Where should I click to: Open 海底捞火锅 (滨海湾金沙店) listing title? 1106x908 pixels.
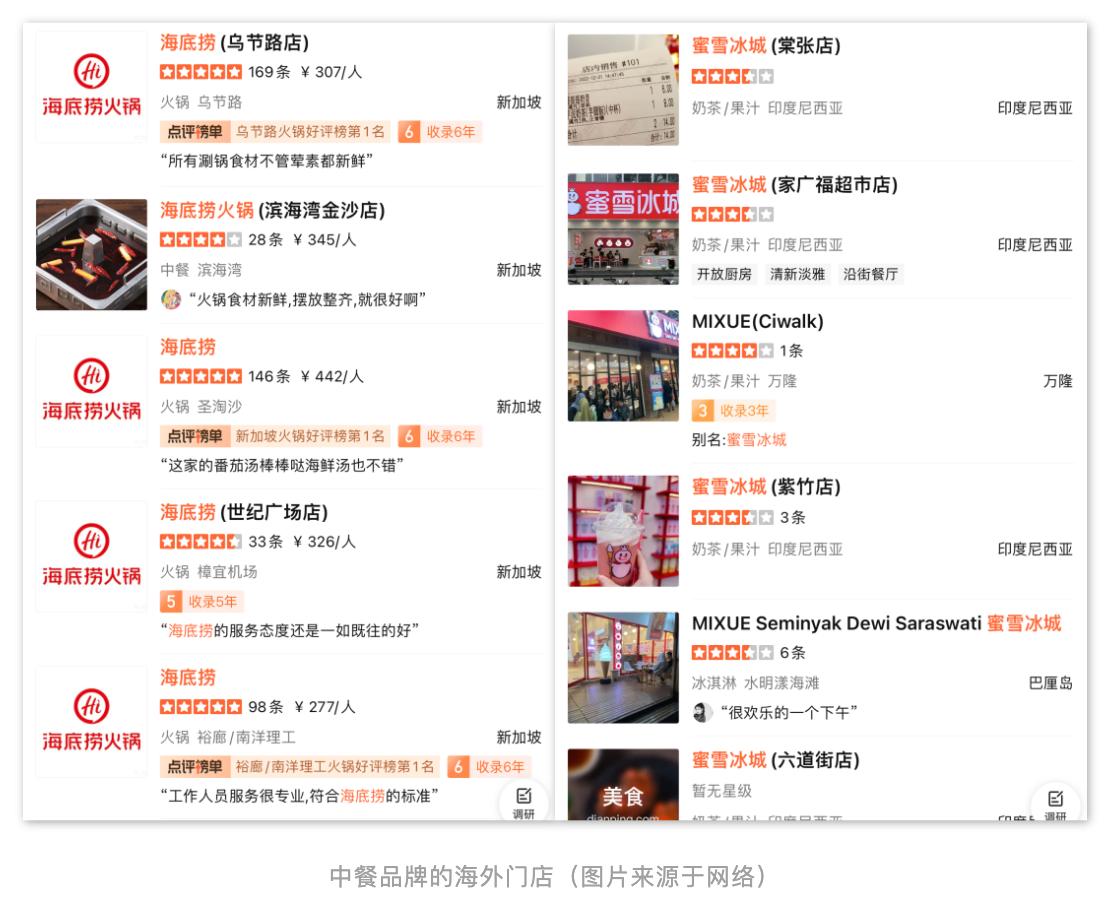pyautogui.click(x=272, y=210)
